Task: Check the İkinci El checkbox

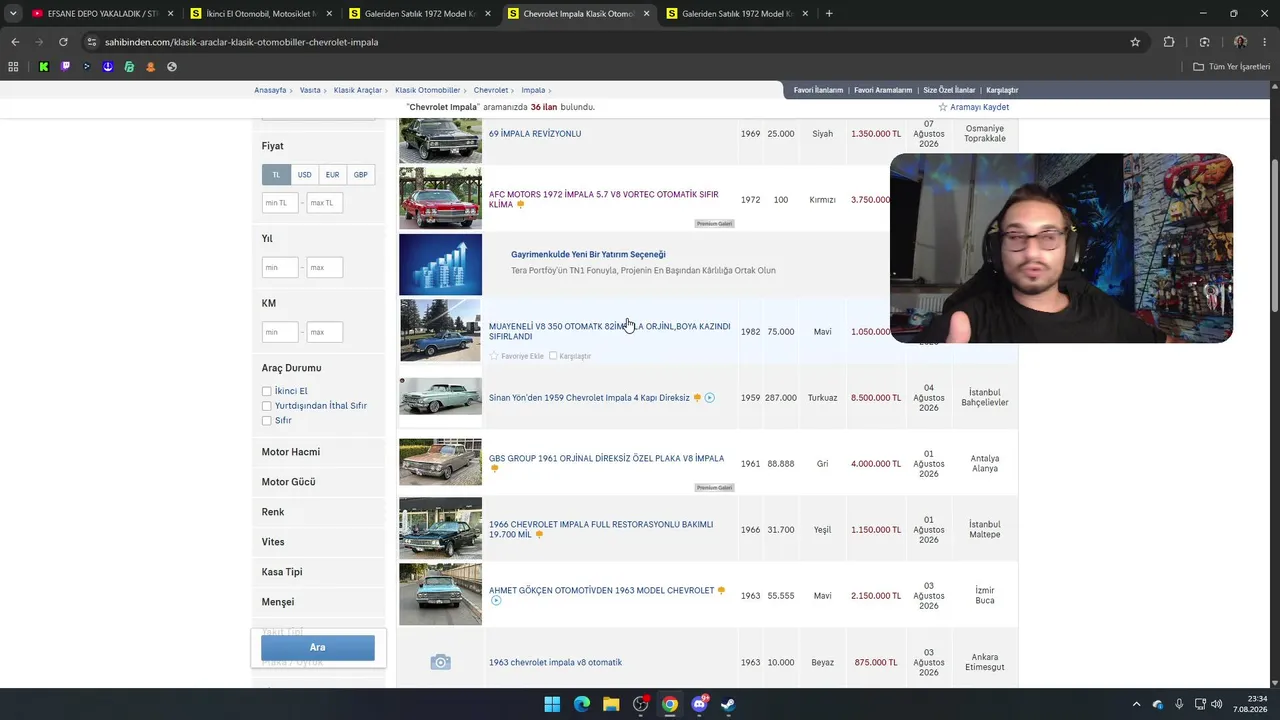Action: pyautogui.click(x=267, y=391)
